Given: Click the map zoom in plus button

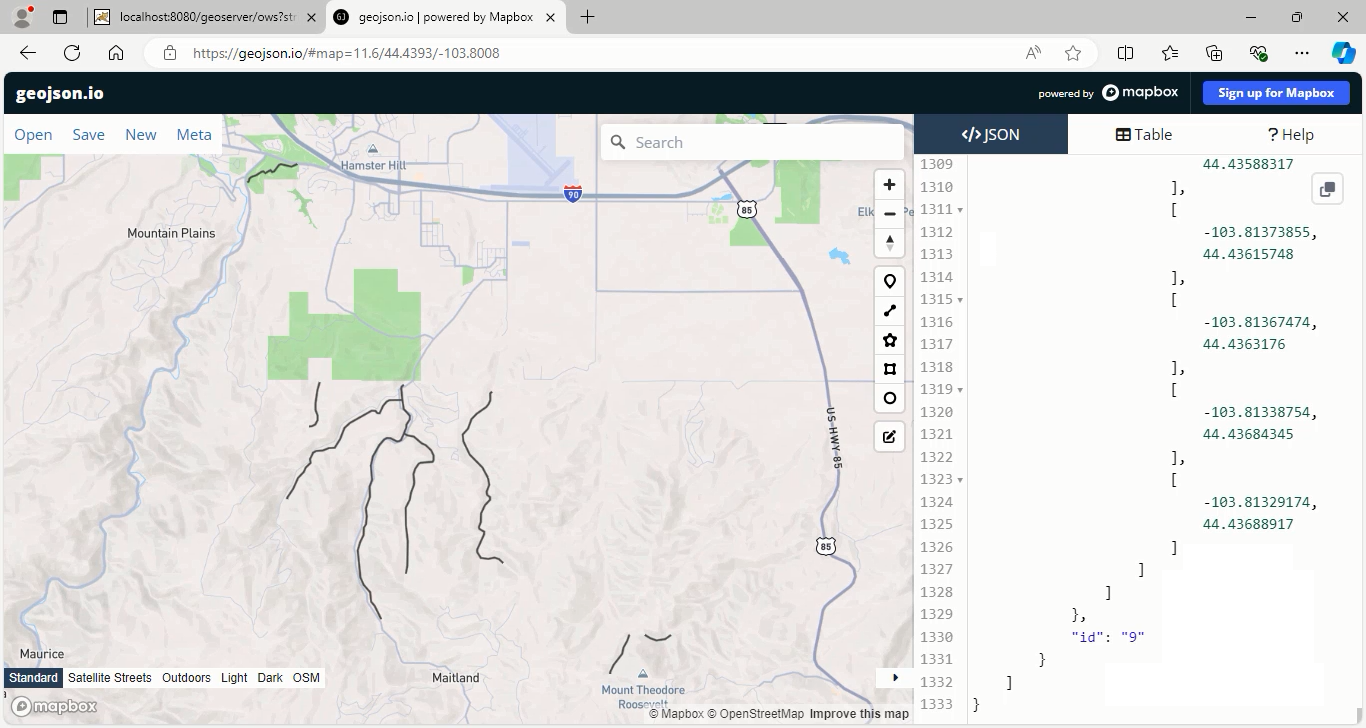Looking at the screenshot, I should (889, 185).
